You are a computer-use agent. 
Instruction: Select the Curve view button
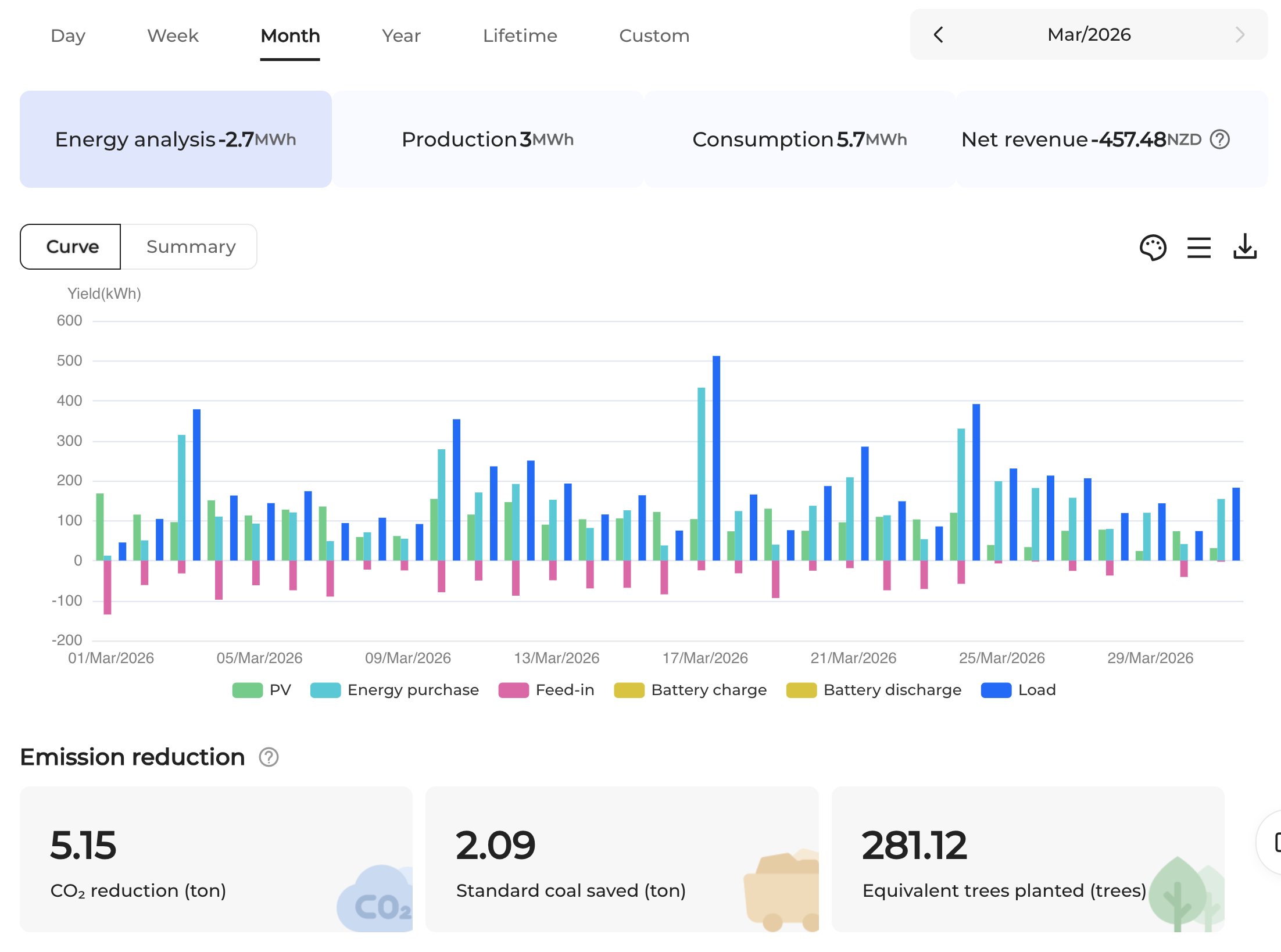click(71, 247)
